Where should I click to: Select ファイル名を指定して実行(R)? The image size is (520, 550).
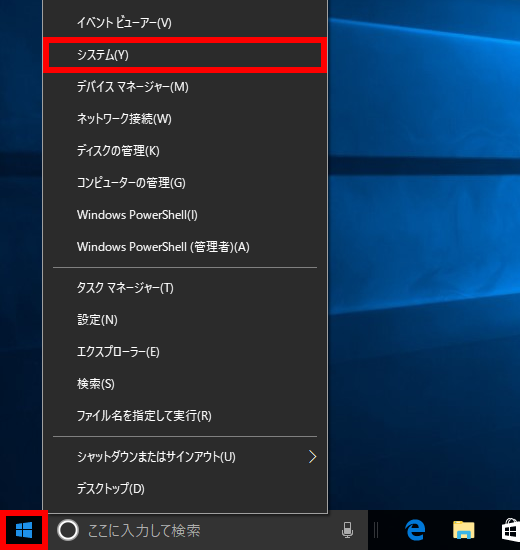point(185,416)
